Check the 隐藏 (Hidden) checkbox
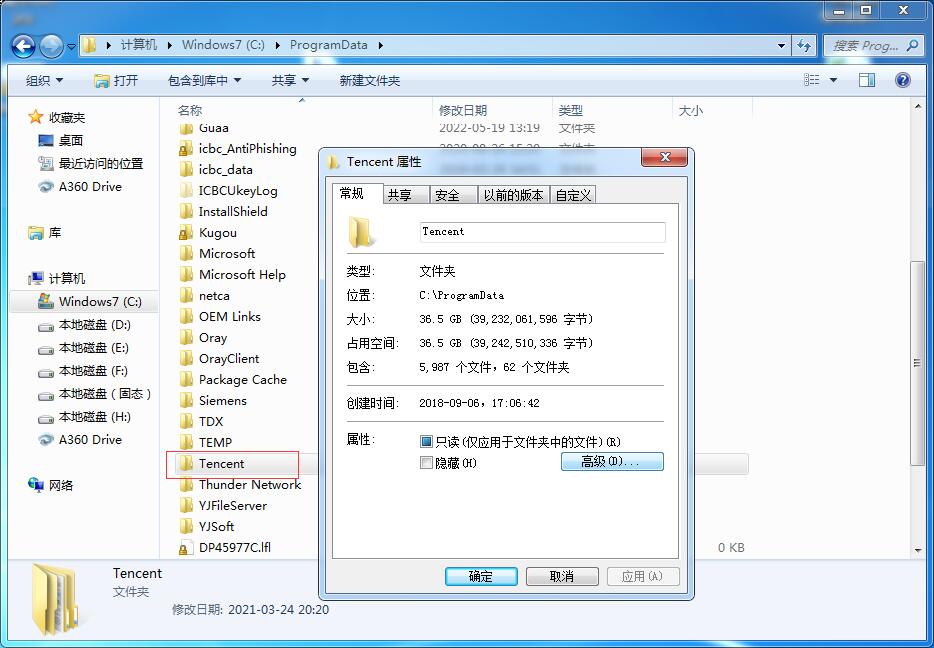Image resolution: width=934 pixels, height=648 pixels. (426, 462)
